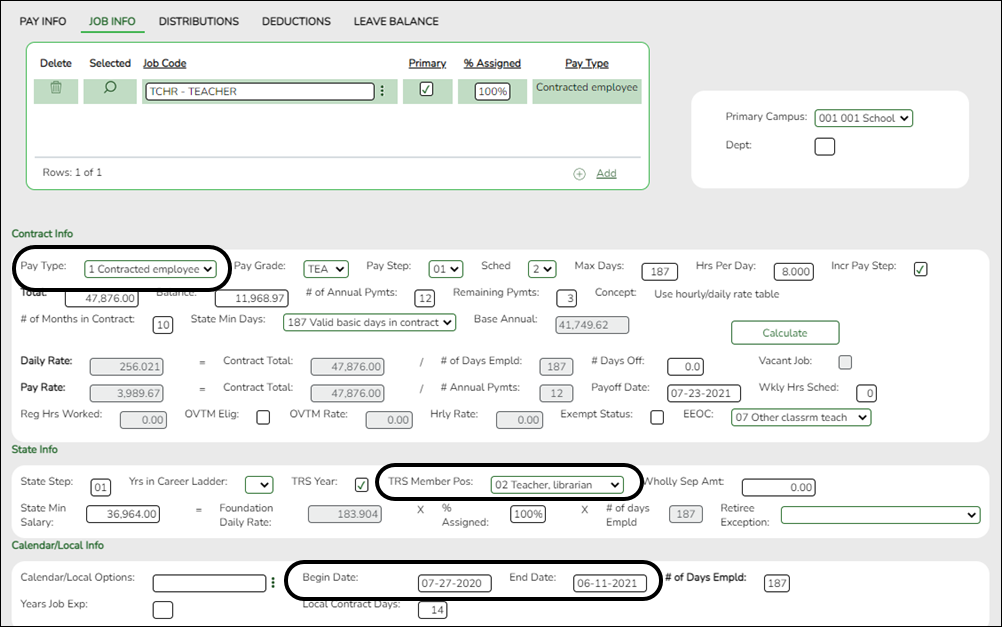The image size is (1002, 627).
Task: Uncheck the Incr Pay Step checkbox
Action: (919, 268)
